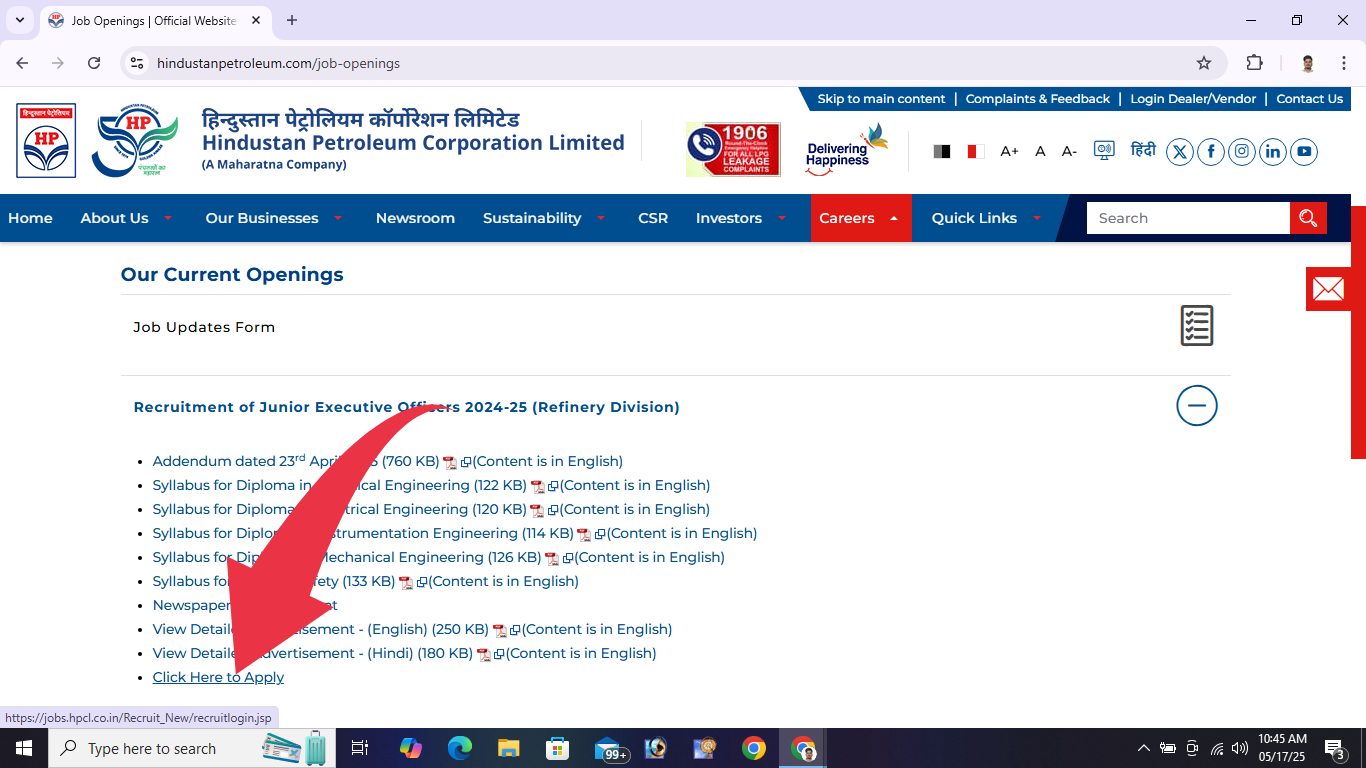Open Login Dealer/Vendor link
Image resolution: width=1366 pixels, height=768 pixels.
[x=1193, y=99]
